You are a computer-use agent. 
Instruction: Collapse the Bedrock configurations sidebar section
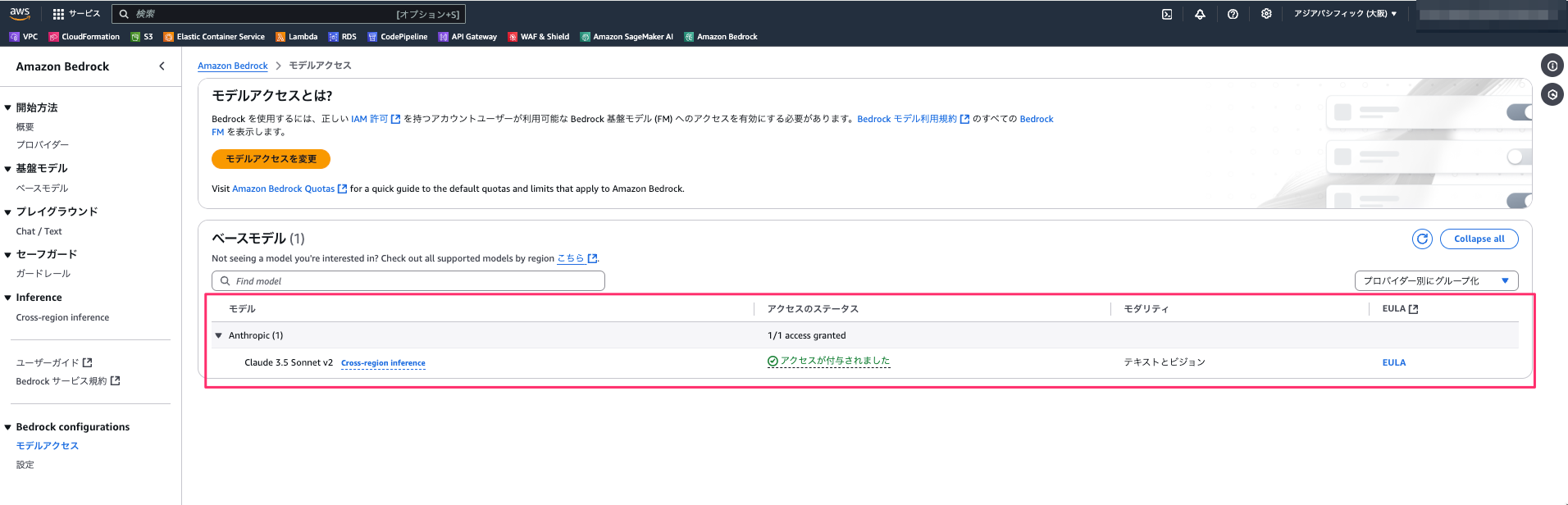(8, 427)
